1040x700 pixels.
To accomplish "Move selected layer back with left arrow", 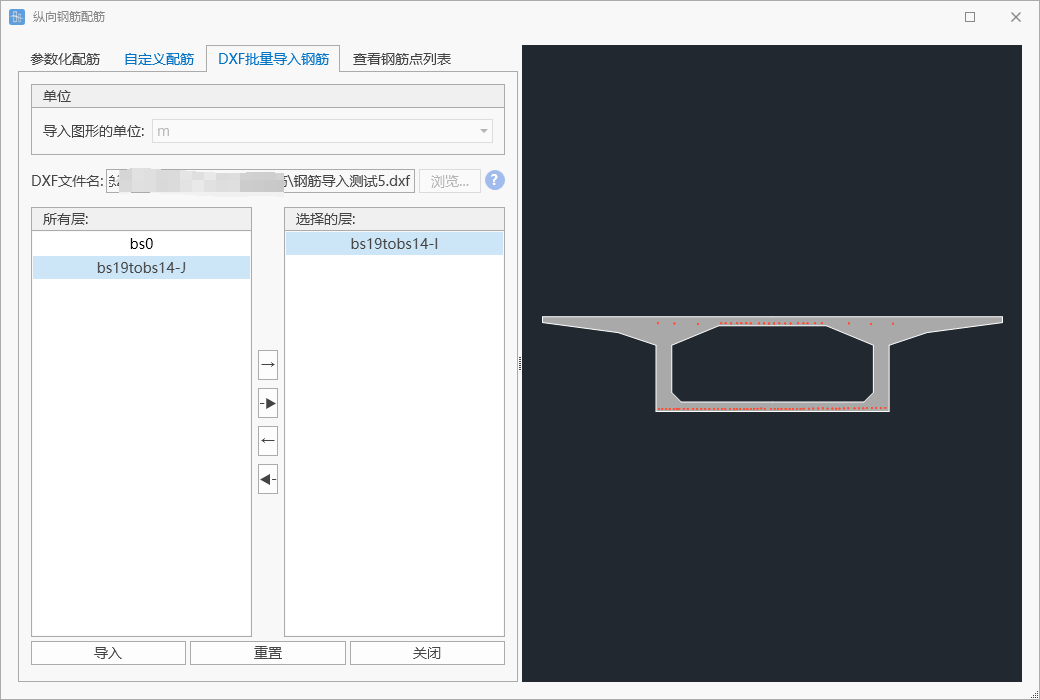I will point(268,441).
